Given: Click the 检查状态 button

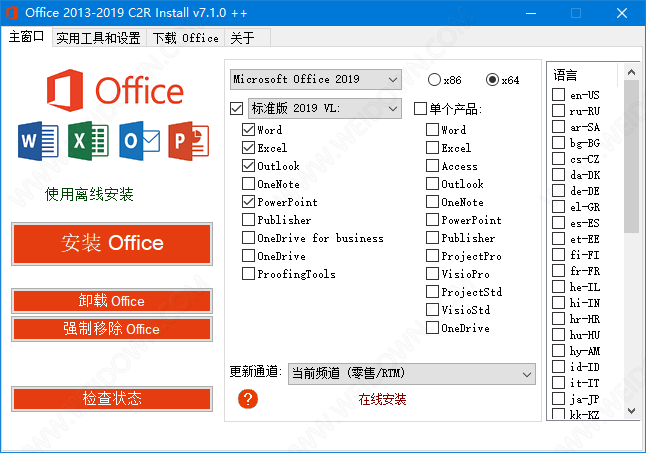Looking at the screenshot, I should [112, 399].
